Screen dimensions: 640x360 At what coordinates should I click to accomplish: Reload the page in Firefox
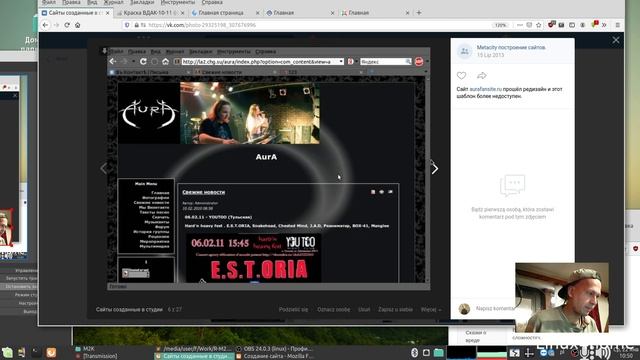[67, 25]
